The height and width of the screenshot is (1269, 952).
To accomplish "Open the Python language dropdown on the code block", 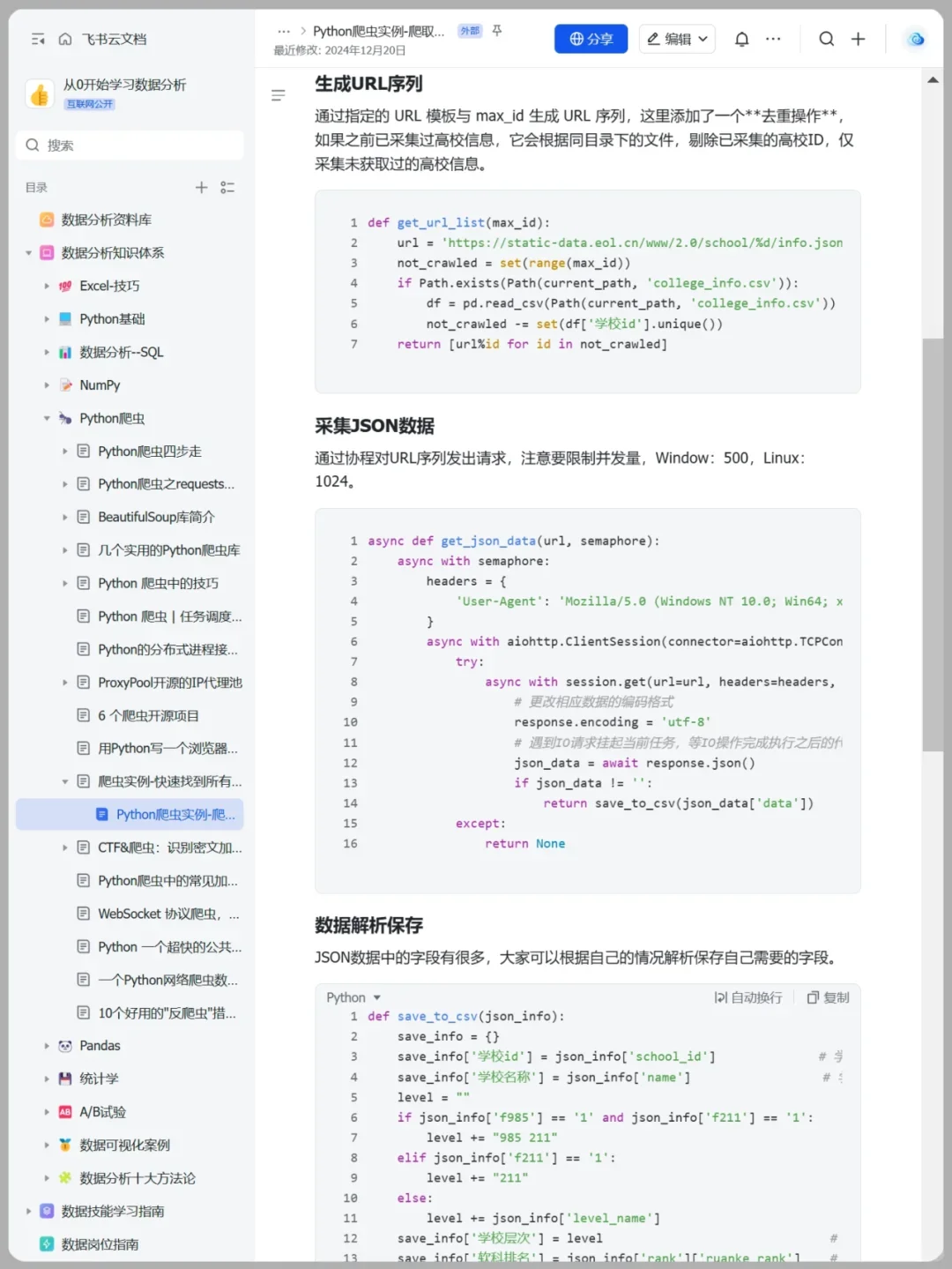I will click(352, 997).
